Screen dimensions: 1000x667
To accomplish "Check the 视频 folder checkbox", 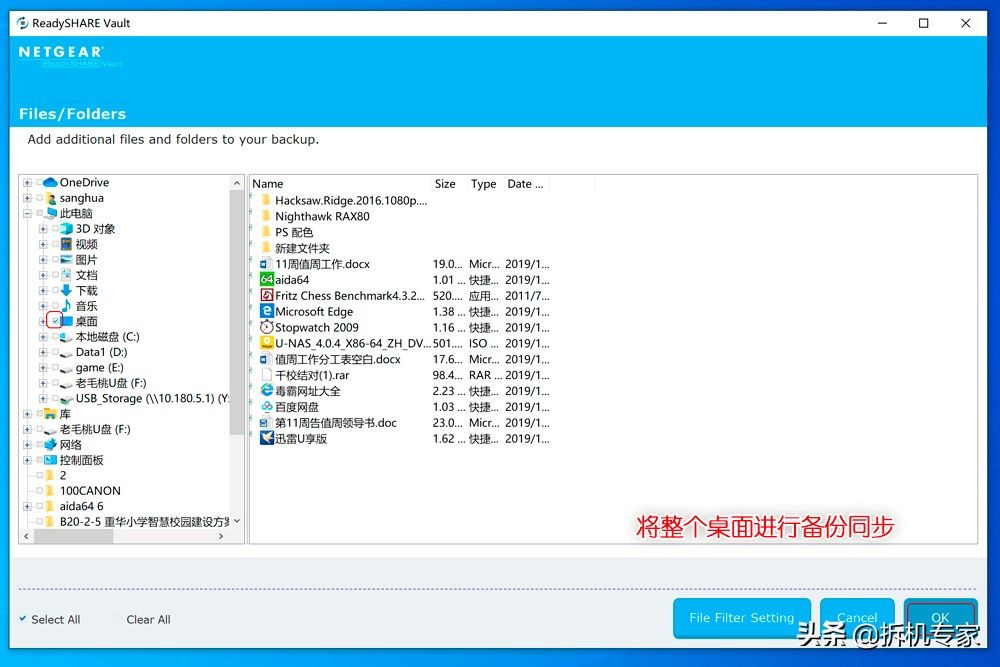I will tap(55, 244).
